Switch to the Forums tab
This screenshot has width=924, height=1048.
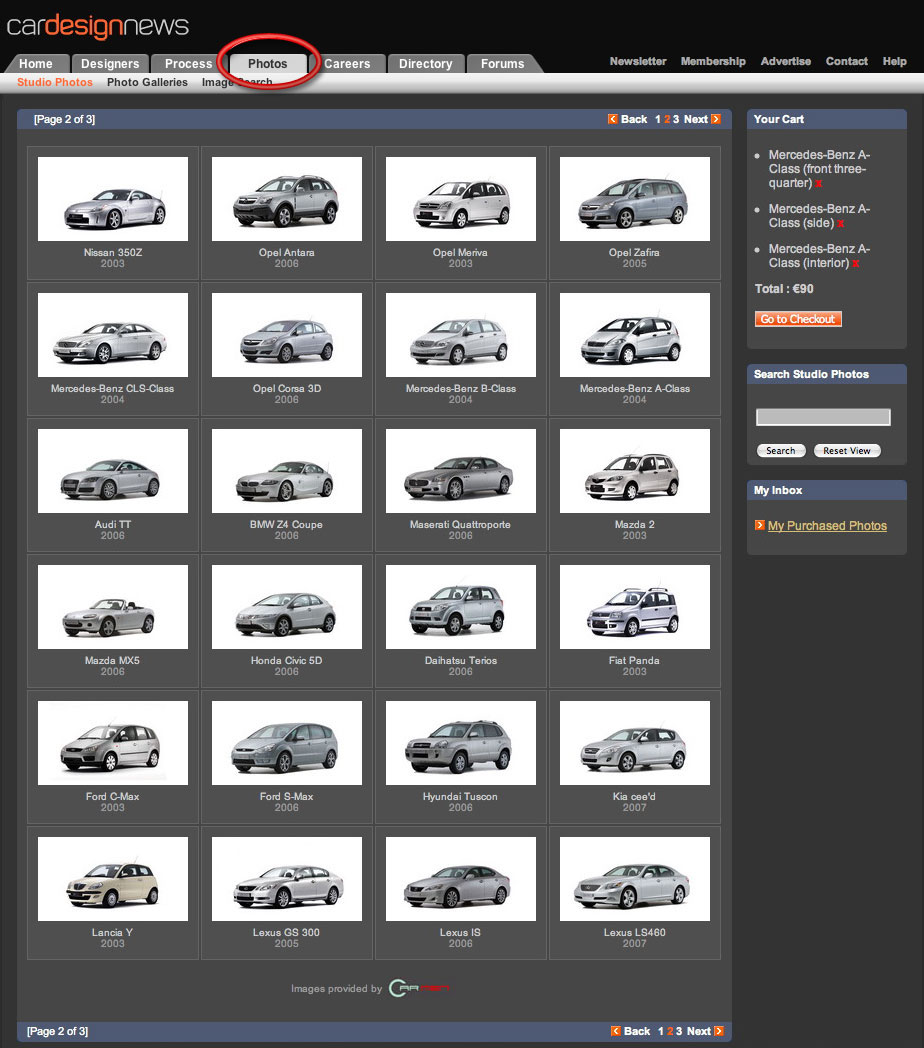(x=502, y=64)
